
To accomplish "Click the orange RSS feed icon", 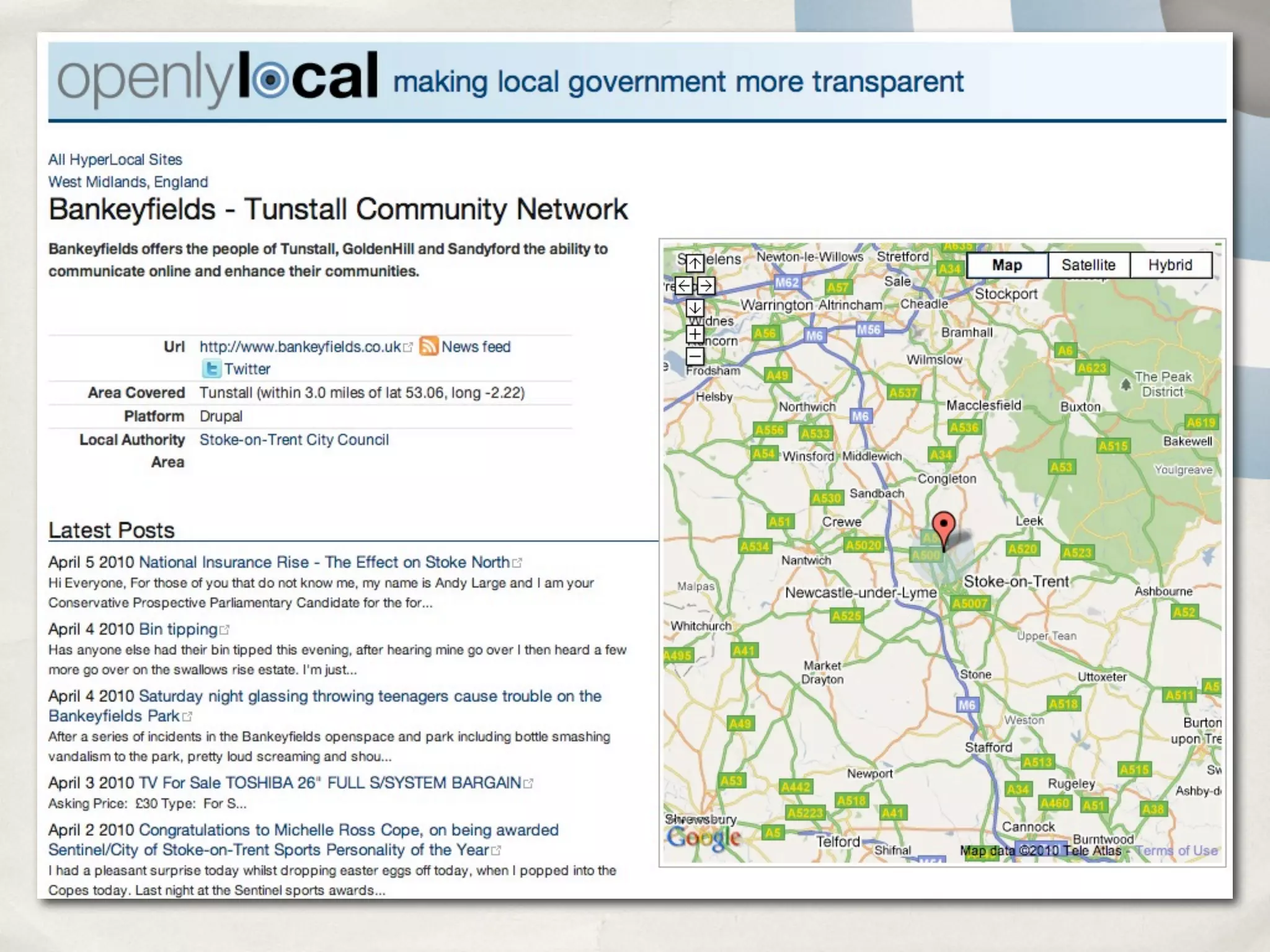I will click(x=429, y=346).
